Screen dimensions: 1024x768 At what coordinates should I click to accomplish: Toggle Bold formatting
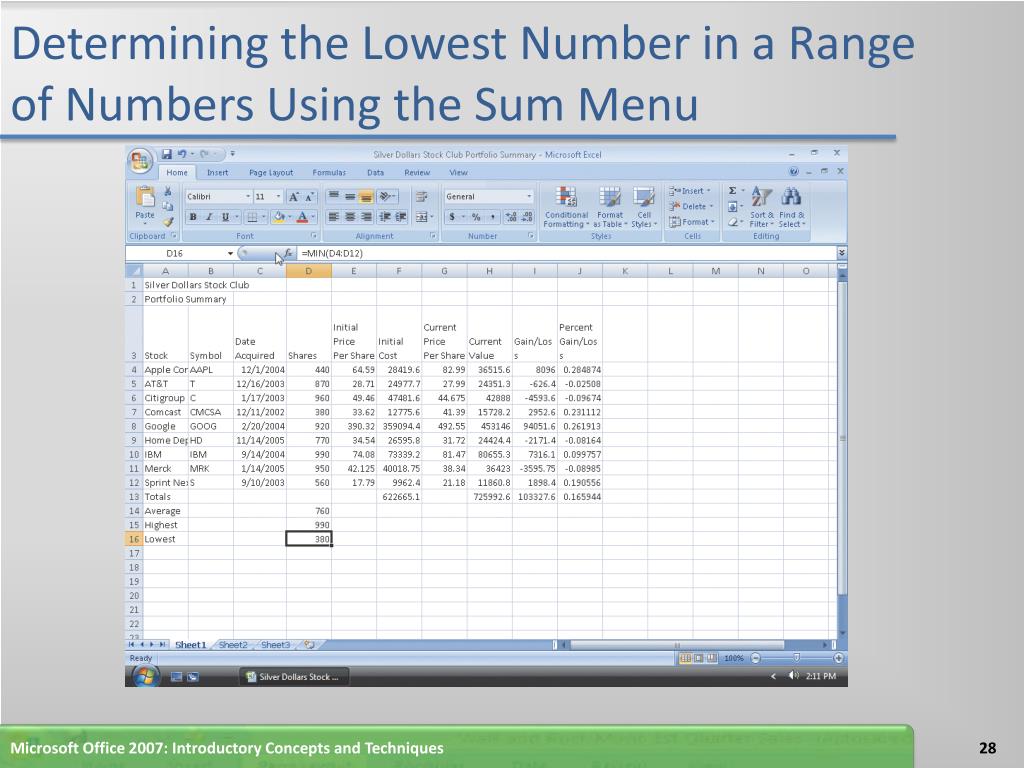click(193, 217)
